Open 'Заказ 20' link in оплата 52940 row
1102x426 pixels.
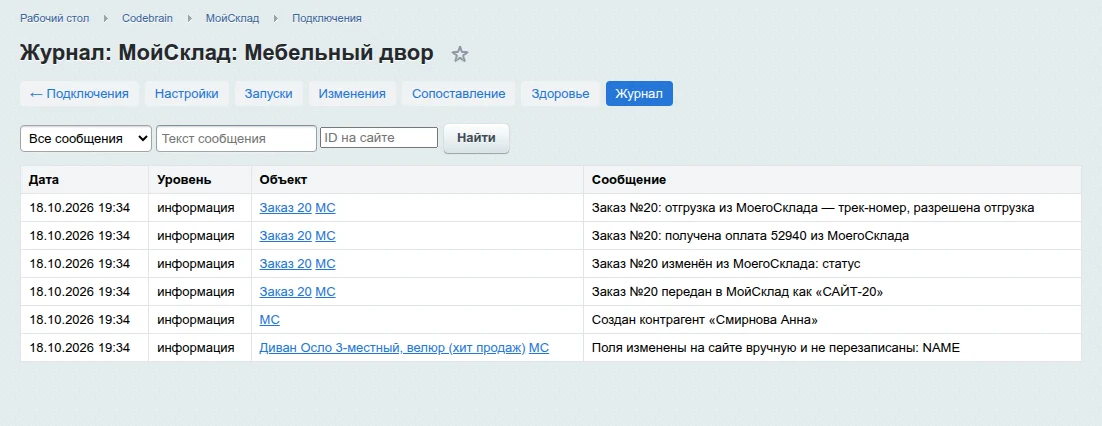(285, 235)
